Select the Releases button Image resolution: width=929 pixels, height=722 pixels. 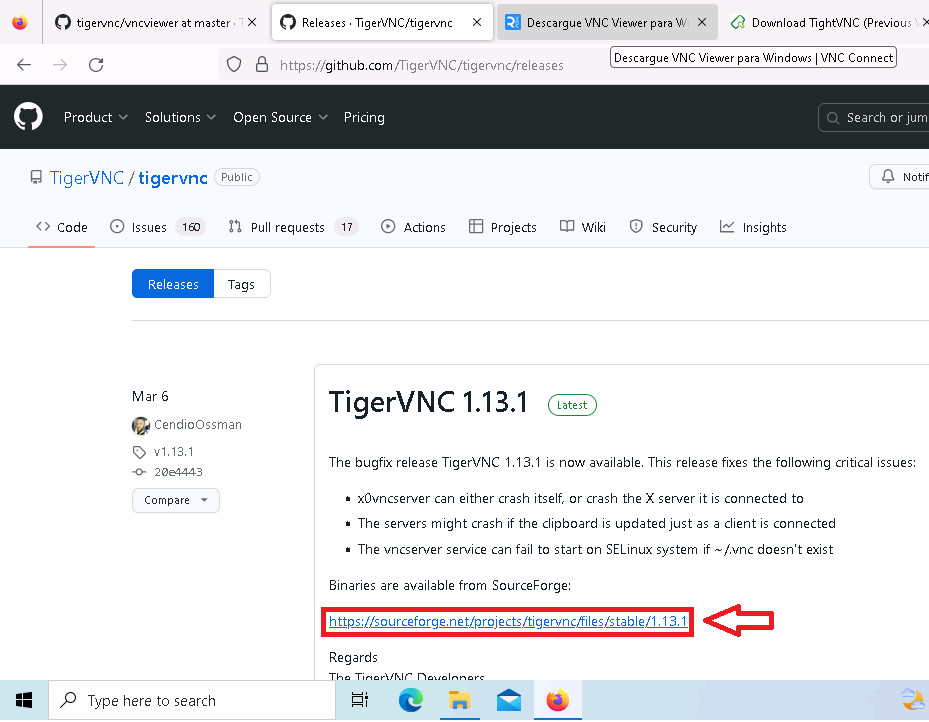coord(173,284)
